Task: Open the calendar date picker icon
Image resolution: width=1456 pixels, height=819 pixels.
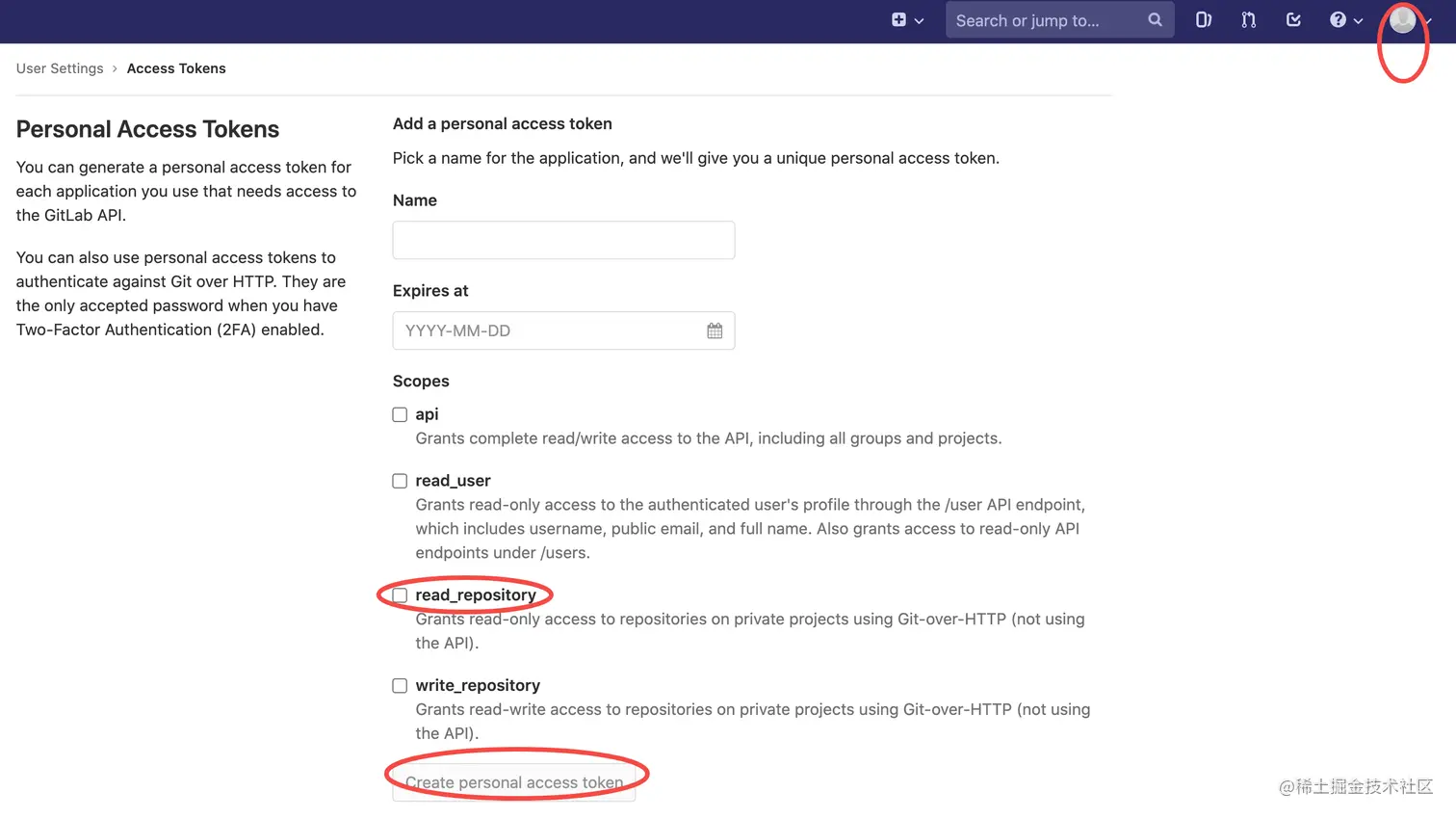Action: click(715, 330)
